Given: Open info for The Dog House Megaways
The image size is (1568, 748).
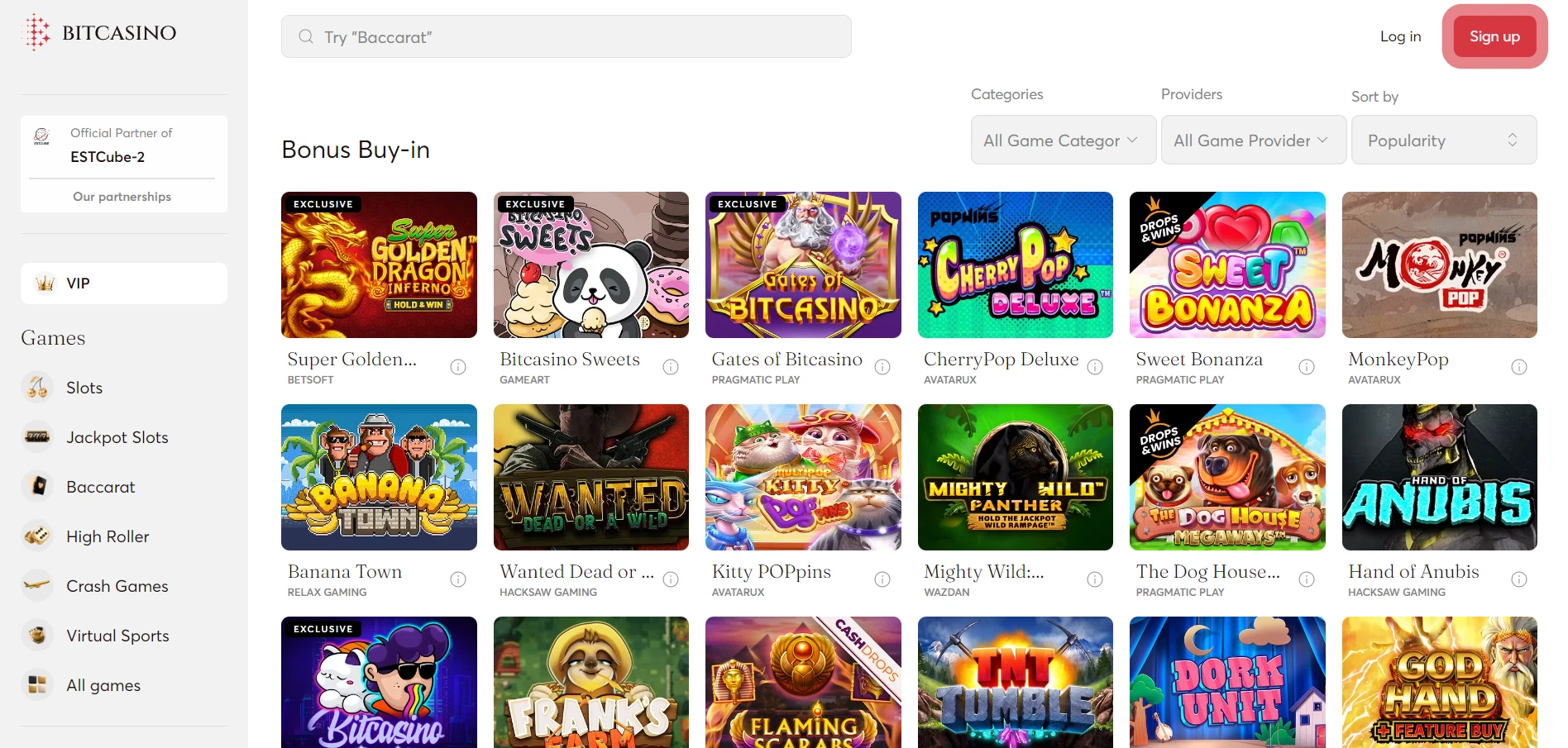Looking at the screenshot, I should (x=1307, y=579).
